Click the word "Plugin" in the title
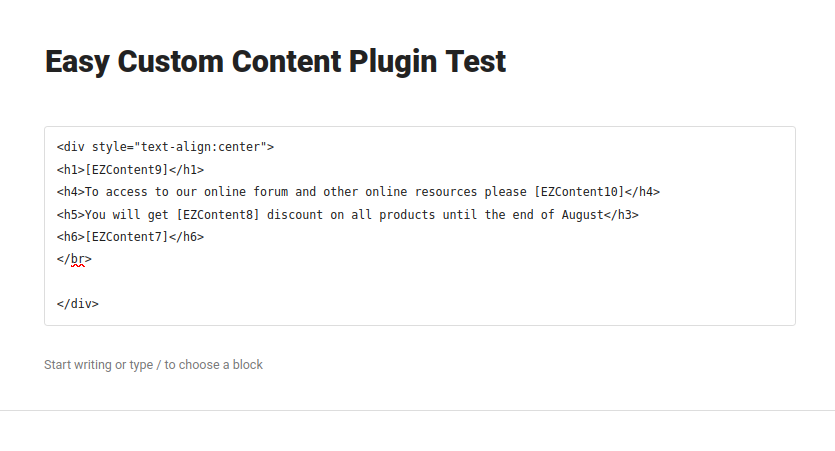 click(393, 63)
